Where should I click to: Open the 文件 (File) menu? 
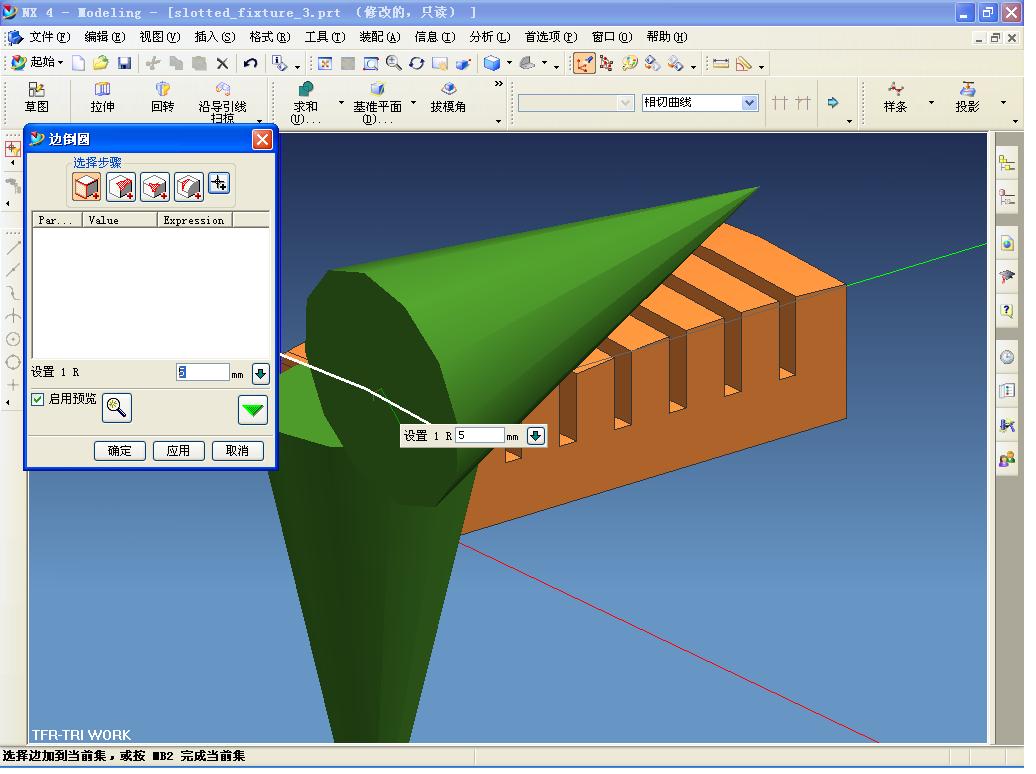point(50,37)
